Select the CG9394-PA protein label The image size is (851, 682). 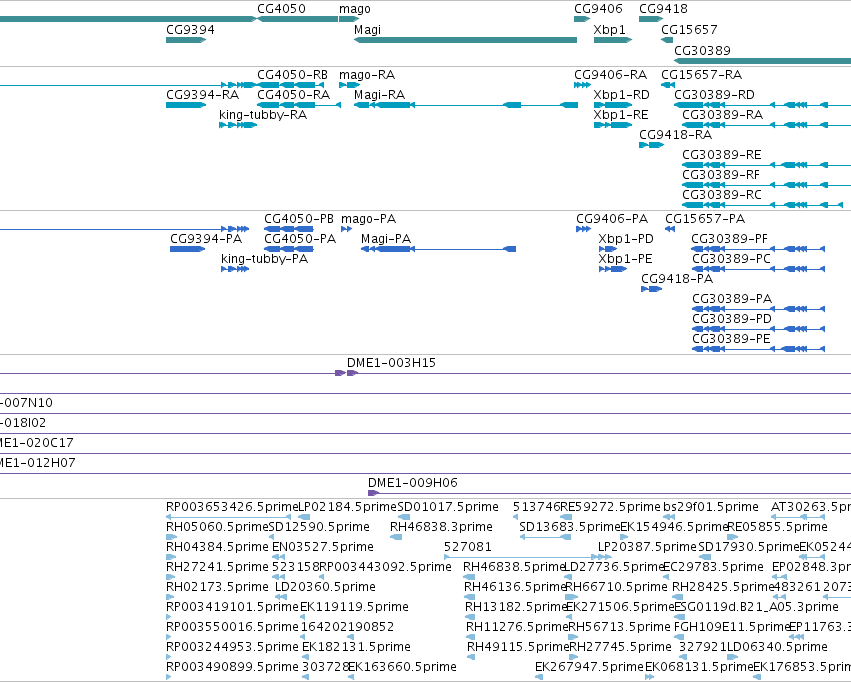pyautogui.click(x=206, y=239)
